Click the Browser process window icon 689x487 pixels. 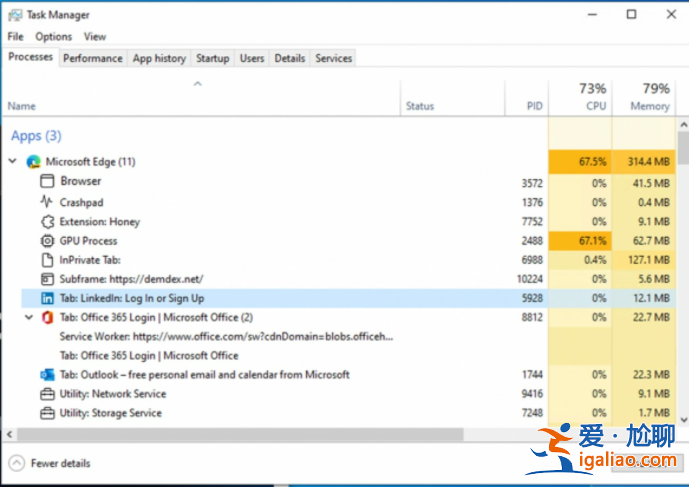coord(47,181)
